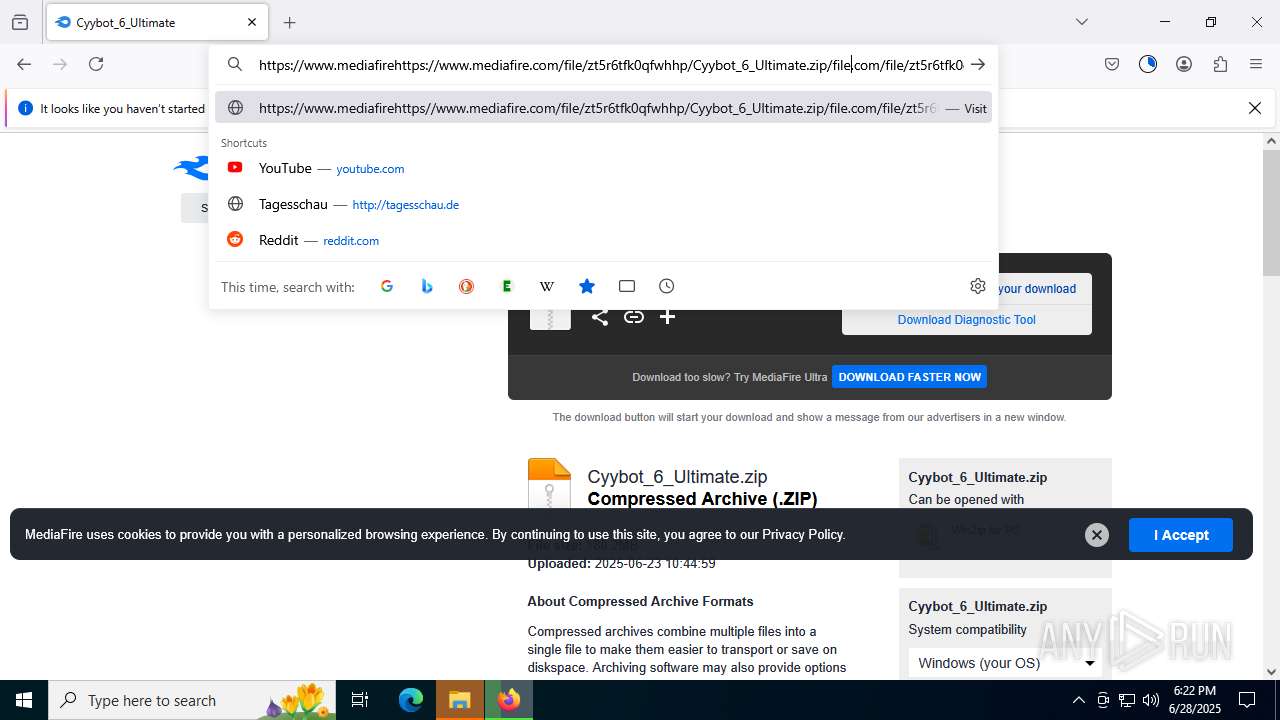Open Download Diagnostic Tool link
The width and height of the screenshot is (1280, 720).
click(x=967, y=320)
